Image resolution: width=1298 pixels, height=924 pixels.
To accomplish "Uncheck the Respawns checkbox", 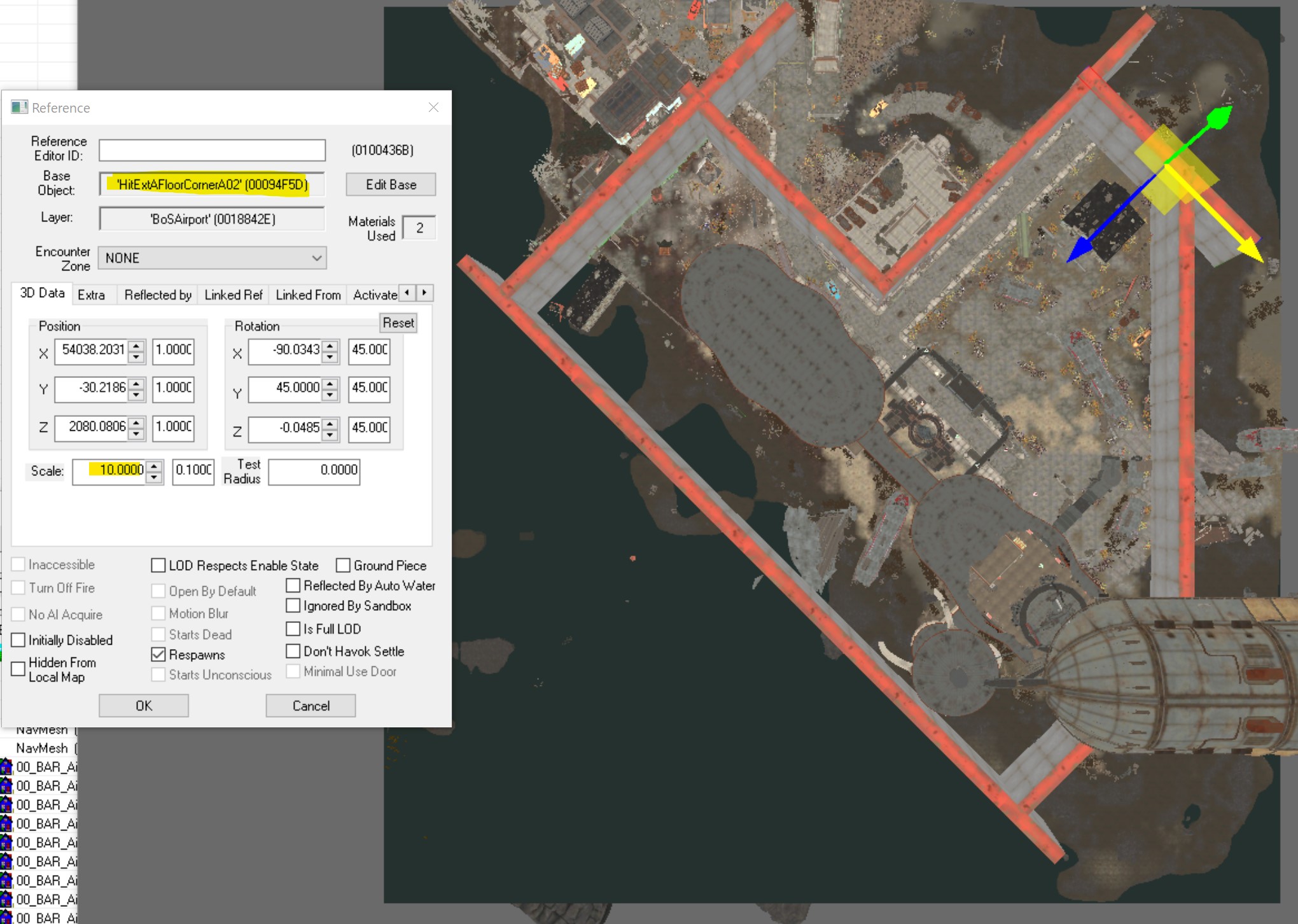I will (x=158, y=655).
